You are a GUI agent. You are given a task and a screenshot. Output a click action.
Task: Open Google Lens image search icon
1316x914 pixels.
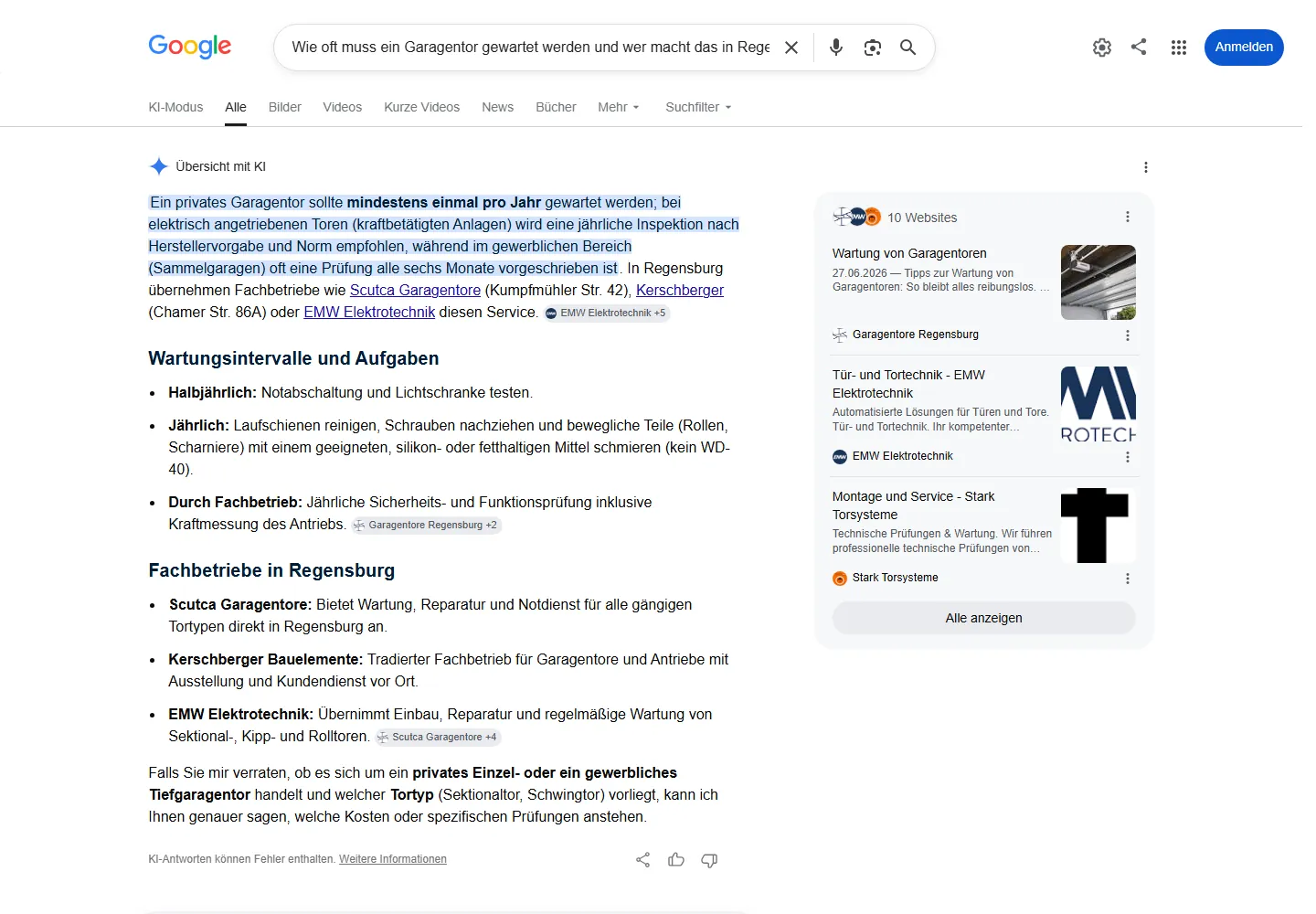click(x=873, y=48)
